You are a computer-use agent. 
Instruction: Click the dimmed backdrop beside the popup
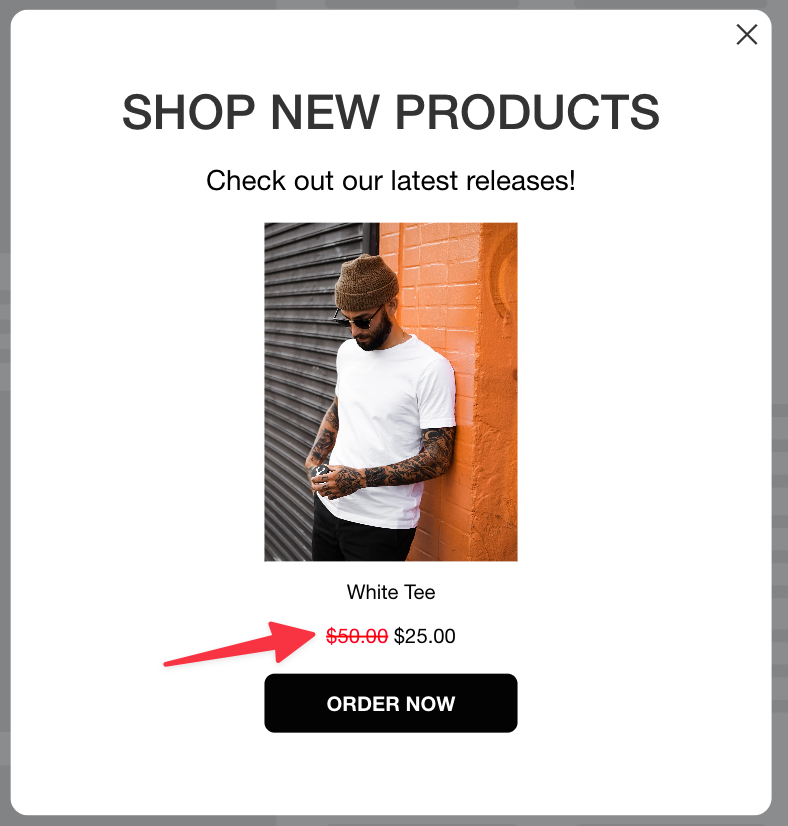4,413
